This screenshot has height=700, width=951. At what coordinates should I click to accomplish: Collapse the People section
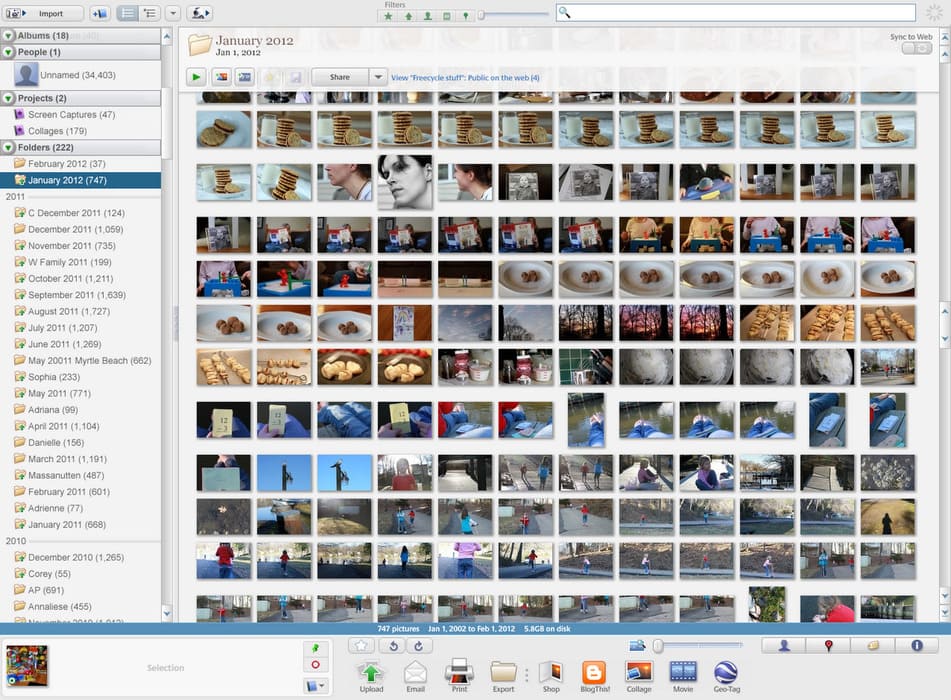[8, 52]
